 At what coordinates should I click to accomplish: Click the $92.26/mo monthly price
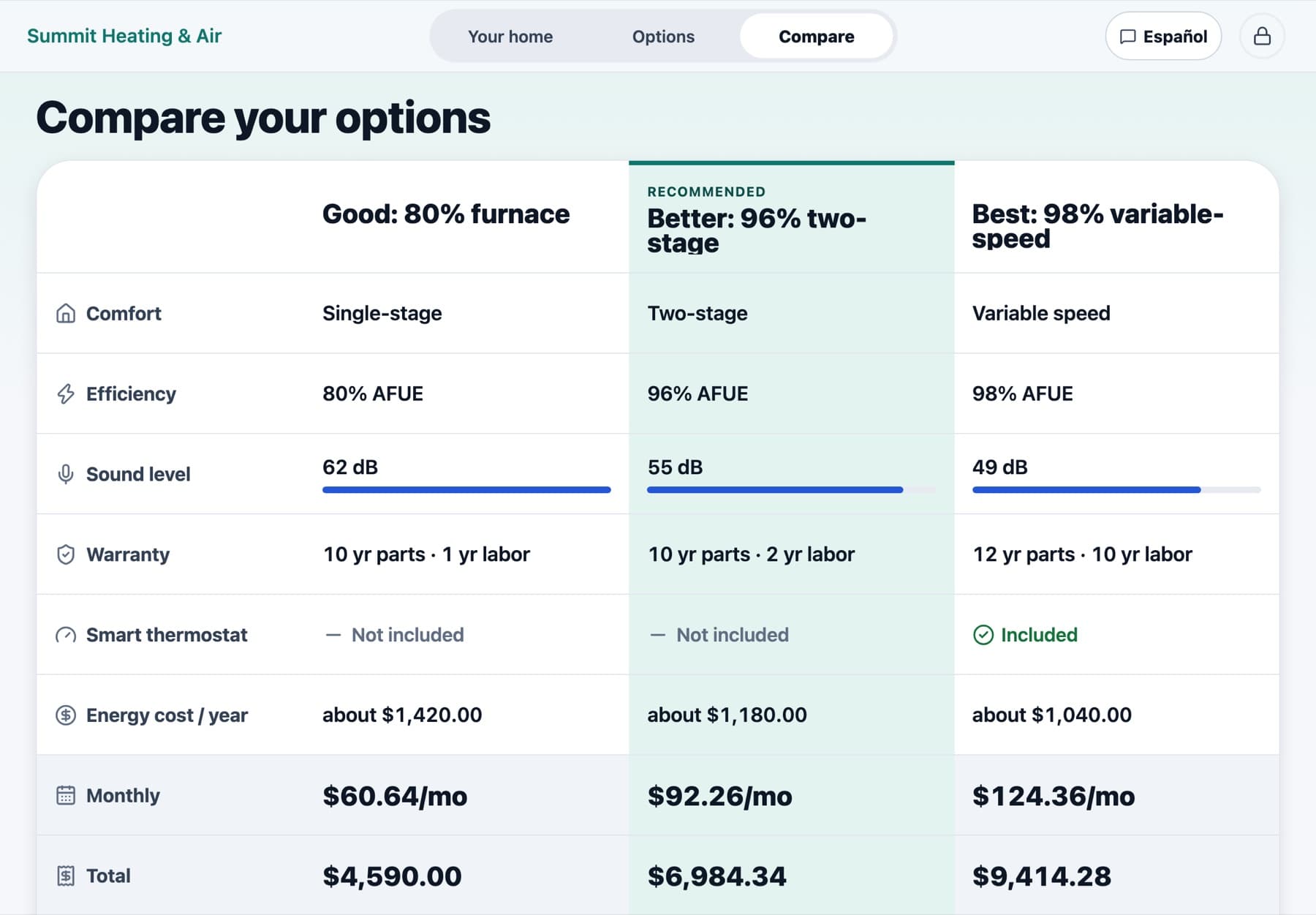(719, 796)
